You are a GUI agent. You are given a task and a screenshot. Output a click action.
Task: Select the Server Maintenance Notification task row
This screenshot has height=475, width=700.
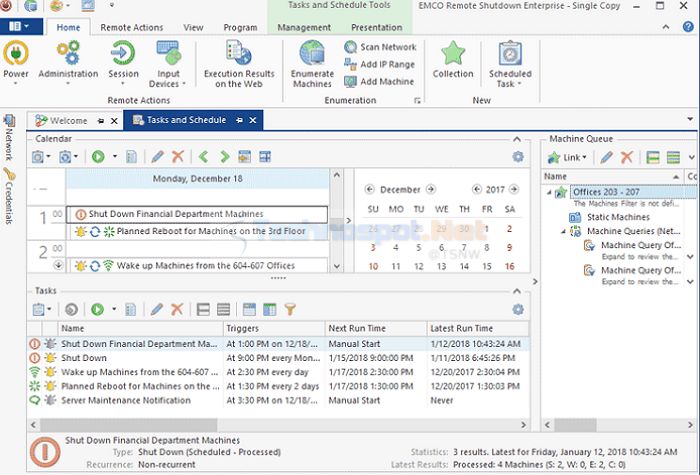(x=278, y=400)
